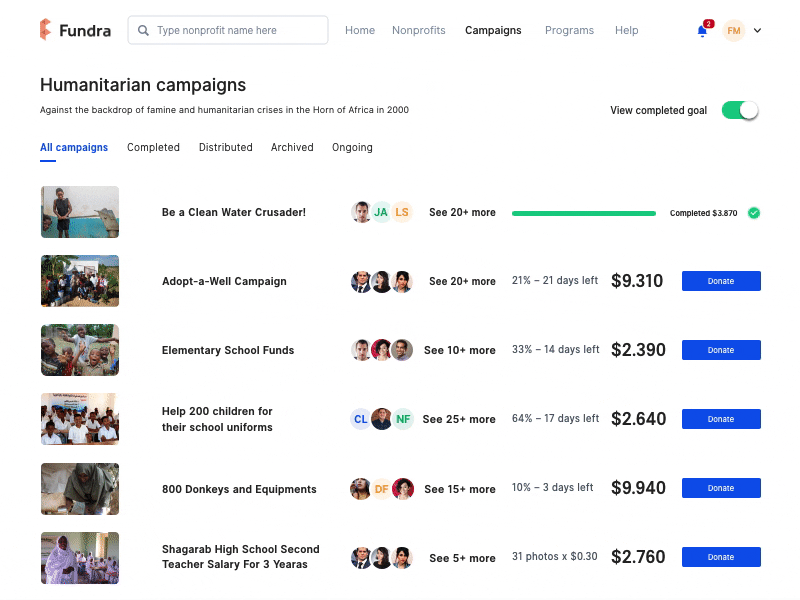The height and width of the screenshot is (600, 800).
Task: Switch to the Completed tab
Action: 153,147
